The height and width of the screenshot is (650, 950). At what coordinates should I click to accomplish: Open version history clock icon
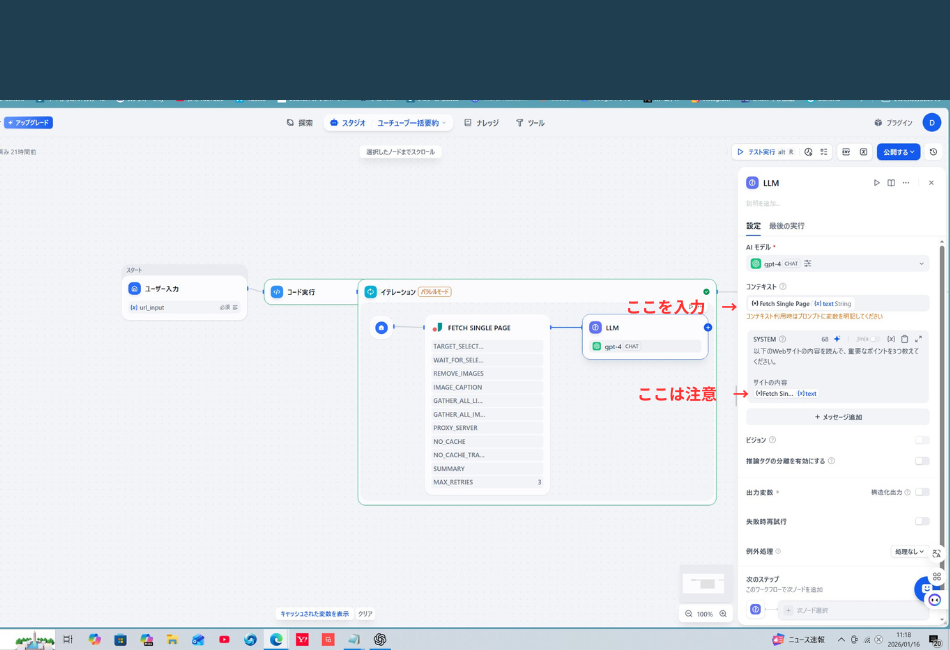[x=933, y=152]
